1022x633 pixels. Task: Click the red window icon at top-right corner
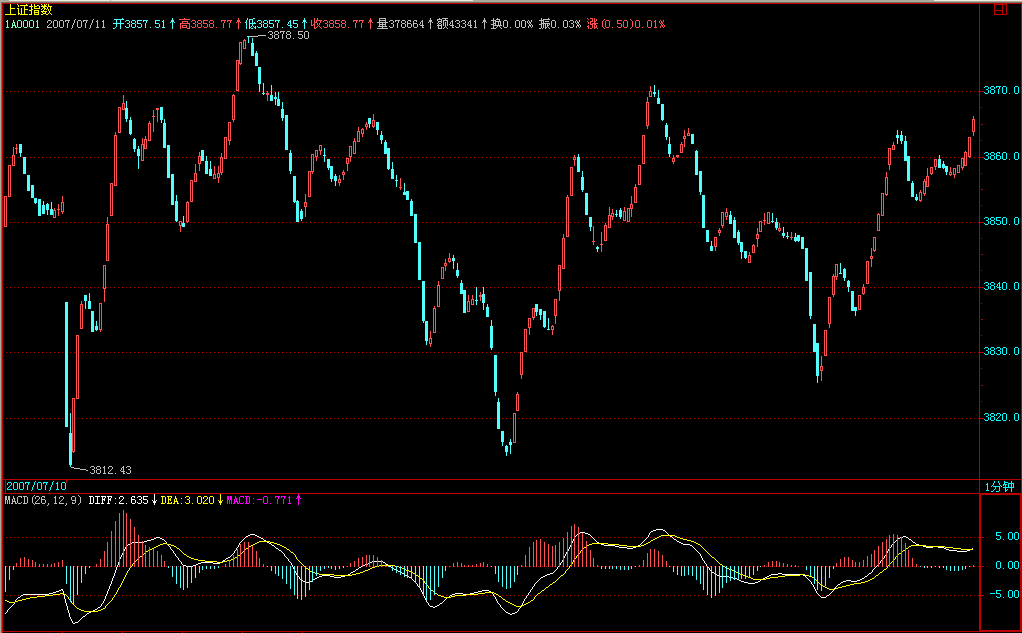1000,10
